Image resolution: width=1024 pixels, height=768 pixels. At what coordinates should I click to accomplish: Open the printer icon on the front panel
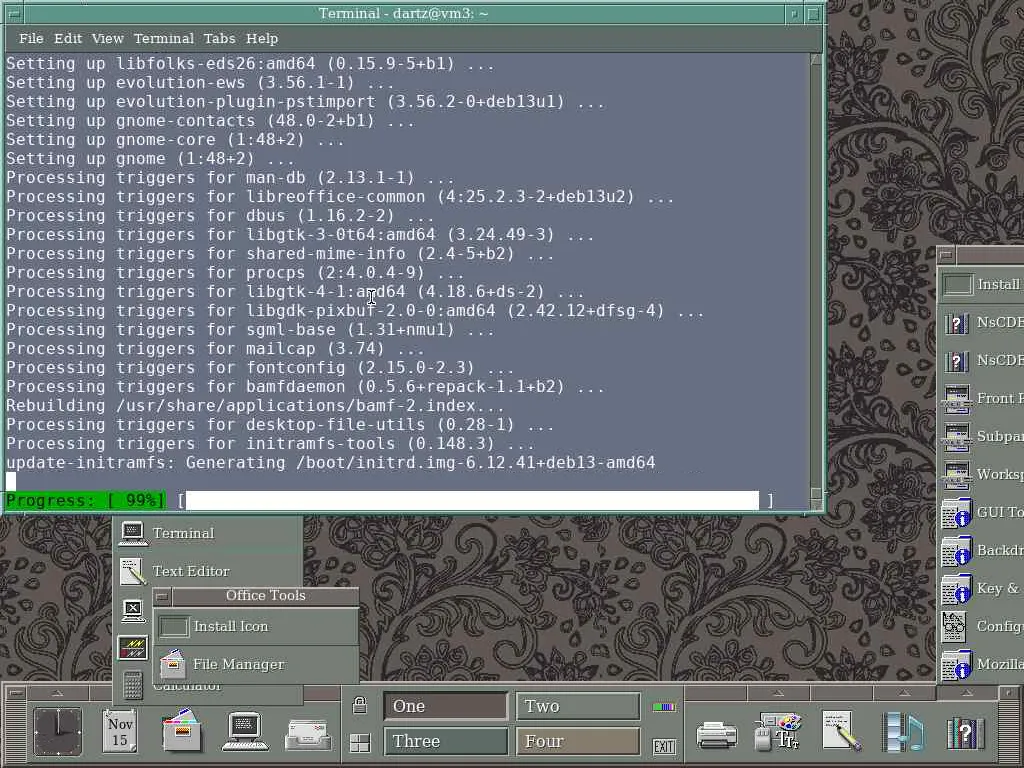716,734
